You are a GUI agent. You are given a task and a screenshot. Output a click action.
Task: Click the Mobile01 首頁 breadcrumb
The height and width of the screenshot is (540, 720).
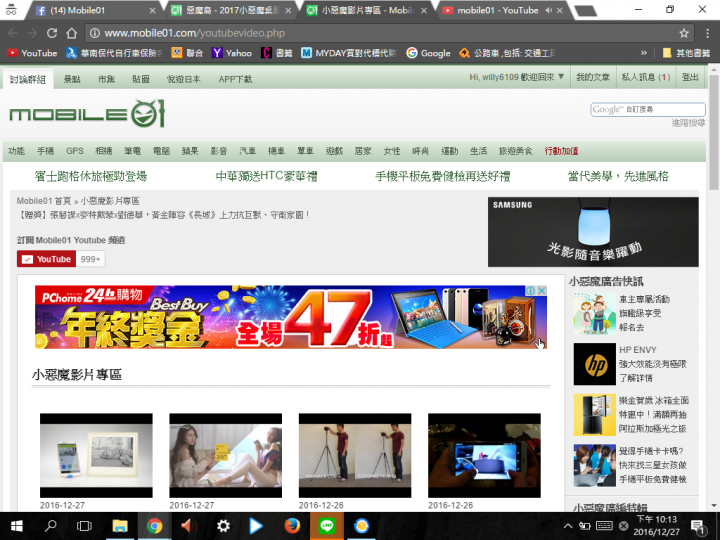tap(44, 201)
